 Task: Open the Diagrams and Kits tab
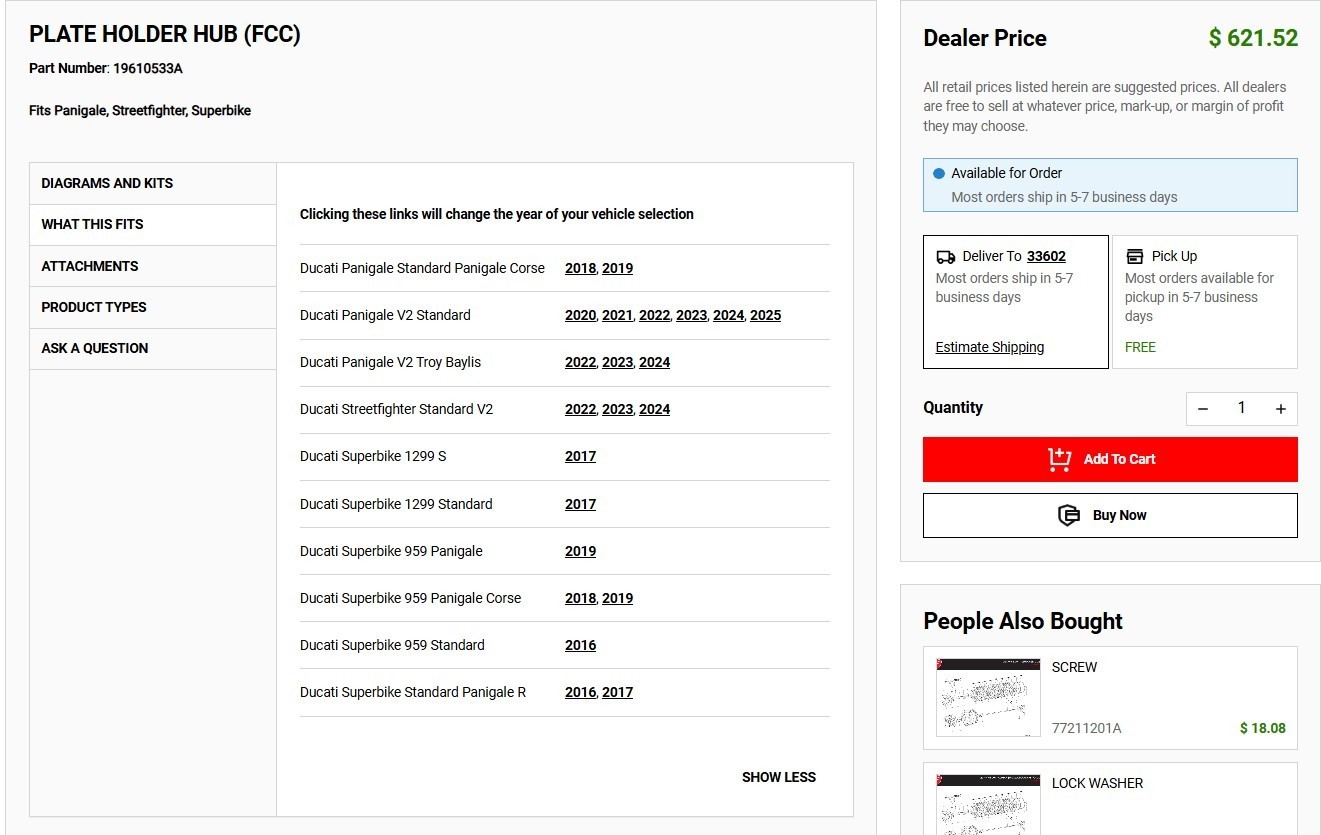(x=153, y=184)
